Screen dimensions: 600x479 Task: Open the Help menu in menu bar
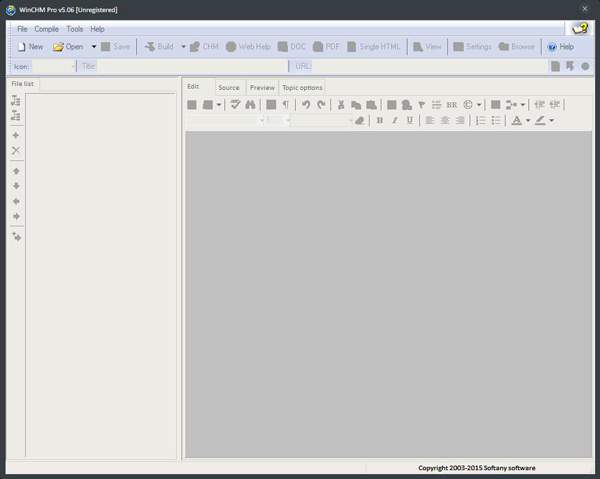pos(97,29)
